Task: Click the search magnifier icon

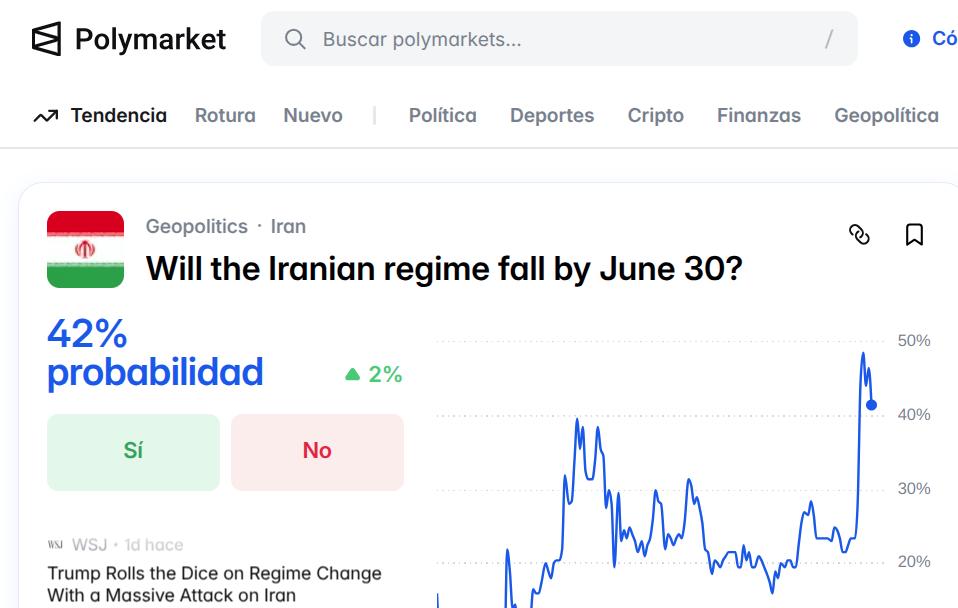Action: coord(295,39)
